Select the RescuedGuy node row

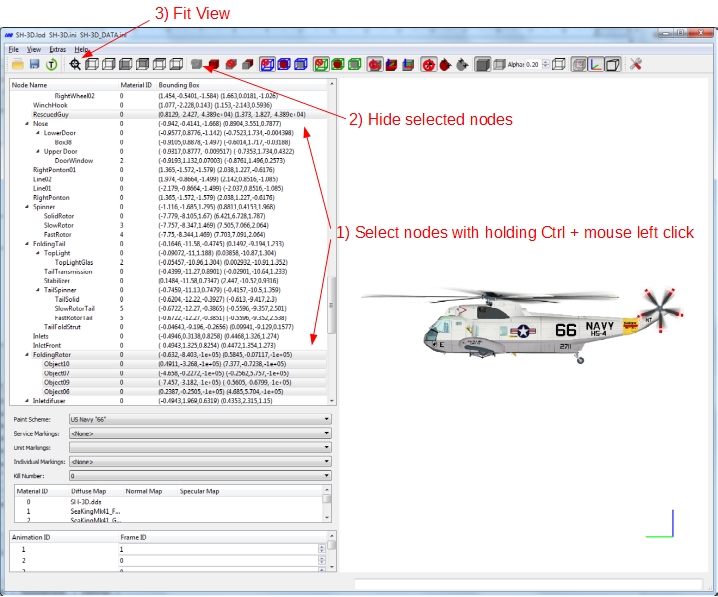coord(169,114)
